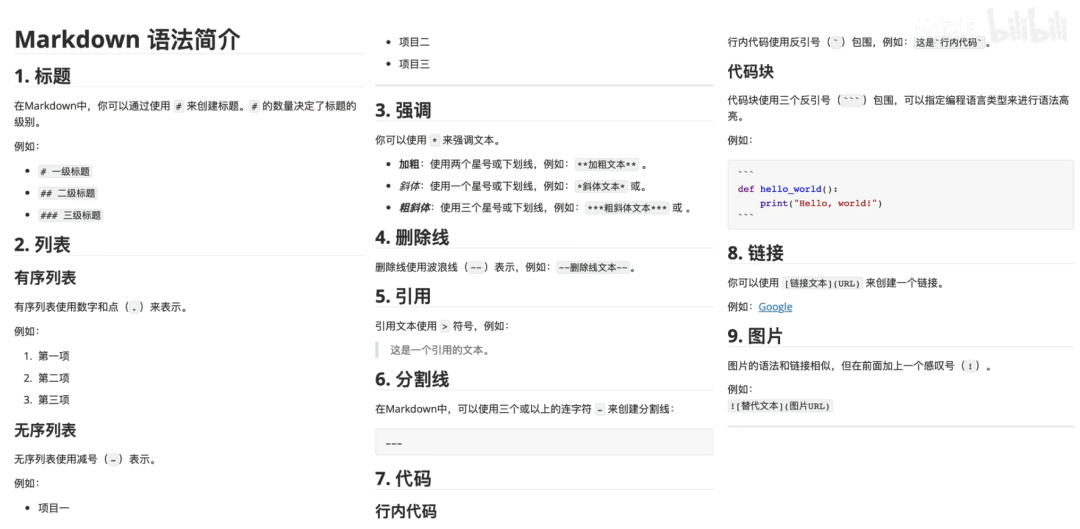This screenshot has width=1080, height=529.
Task: Click the subheading '无序列表'
Action: (x=45, y=431)
